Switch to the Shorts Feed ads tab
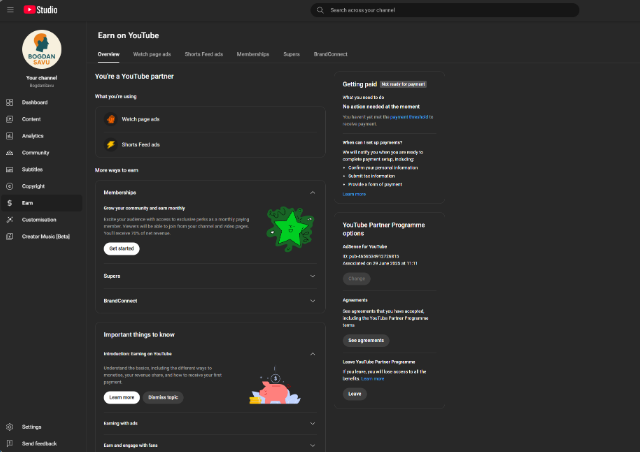Image resolution: width=640 pixels, height=452 pixels. click(x=204, y=54)
